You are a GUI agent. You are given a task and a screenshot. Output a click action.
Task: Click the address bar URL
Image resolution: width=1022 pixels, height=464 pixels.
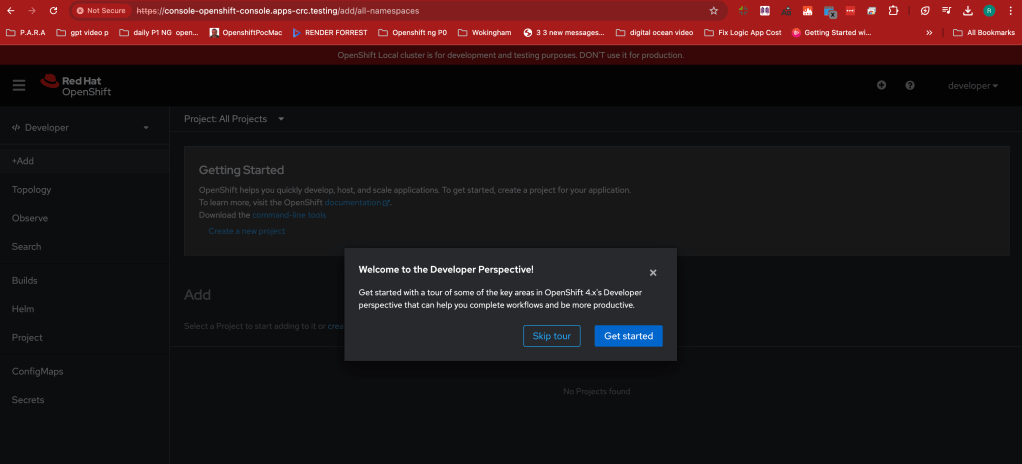click(x=278, y=10)
